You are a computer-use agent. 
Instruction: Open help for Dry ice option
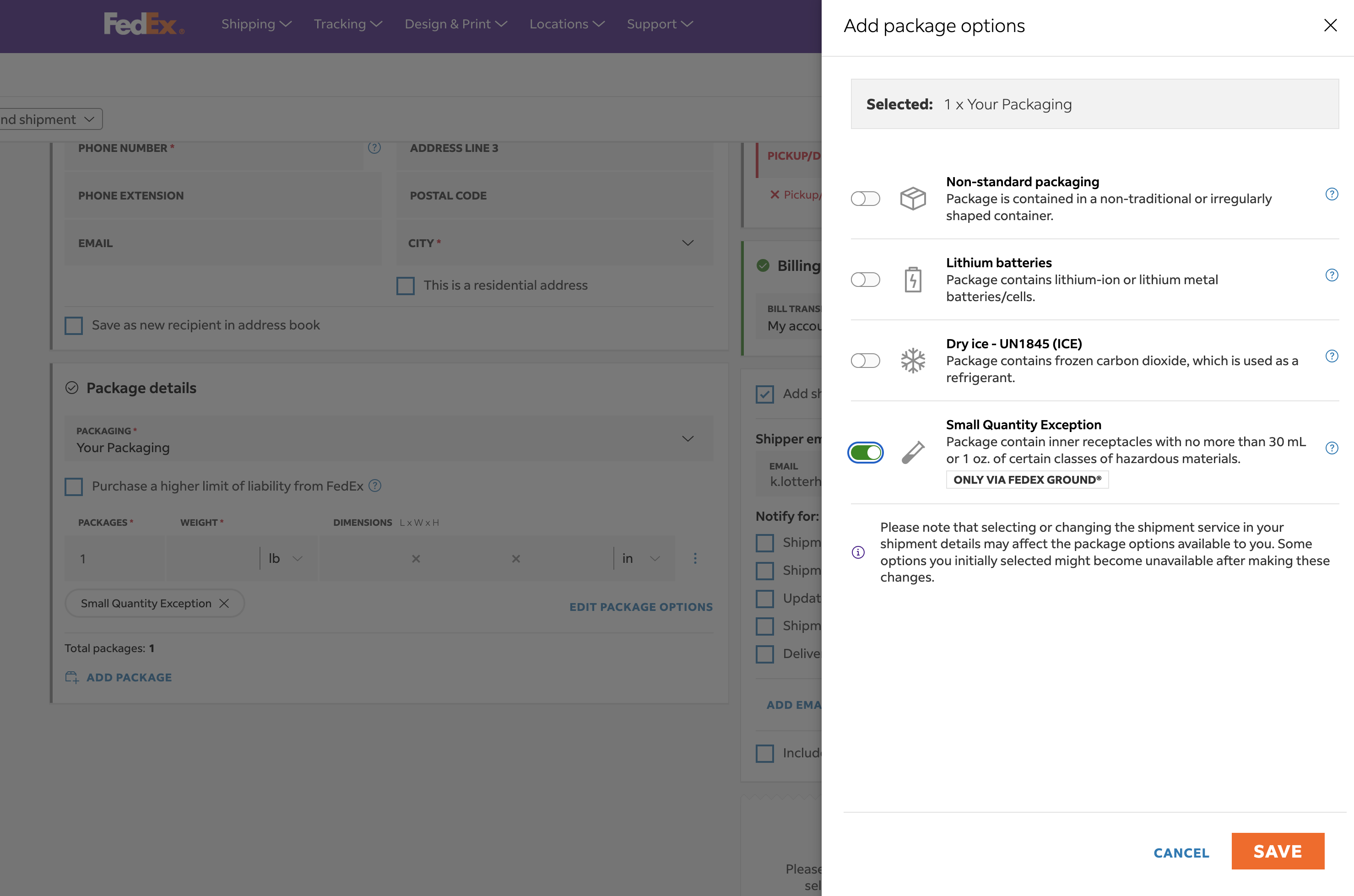tap(1332, 356)
